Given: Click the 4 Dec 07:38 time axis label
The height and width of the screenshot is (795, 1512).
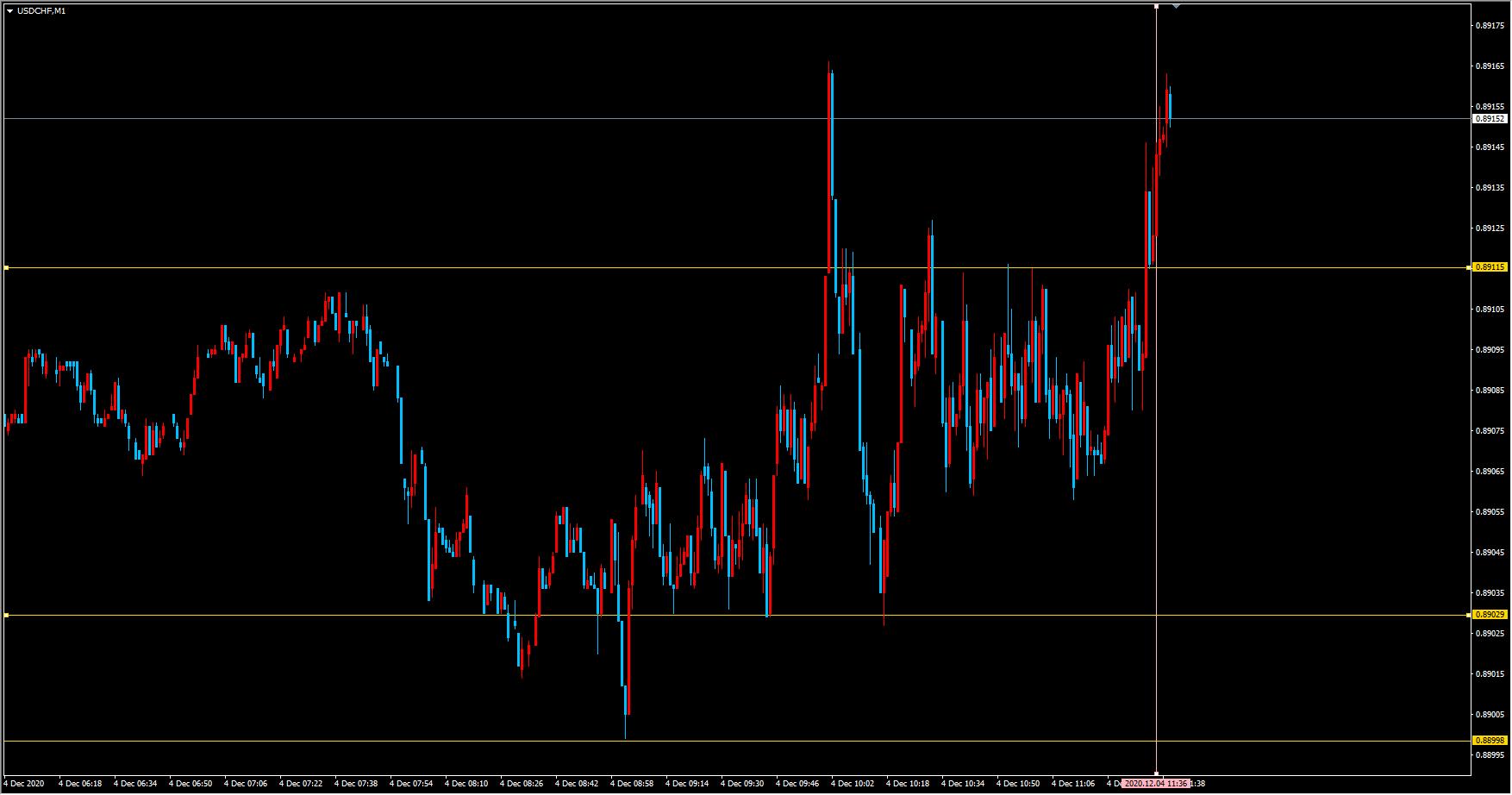Looking at the screenshot, I should coord(356,784).
